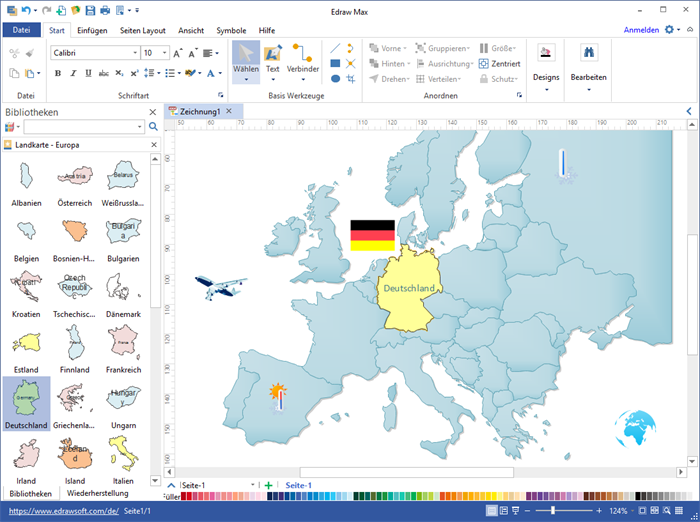Select the Wählen pointer tool

(245, 57)
